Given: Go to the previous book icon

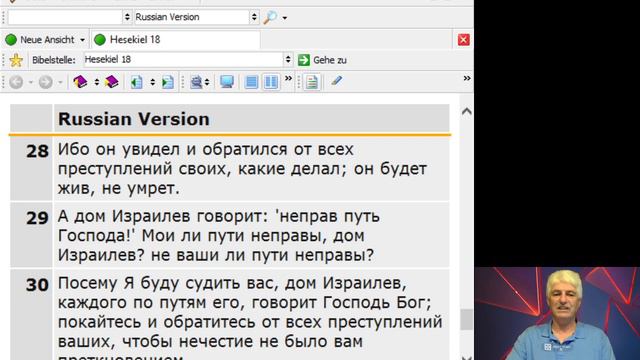Looking at the screenshot, I should 80,82.
